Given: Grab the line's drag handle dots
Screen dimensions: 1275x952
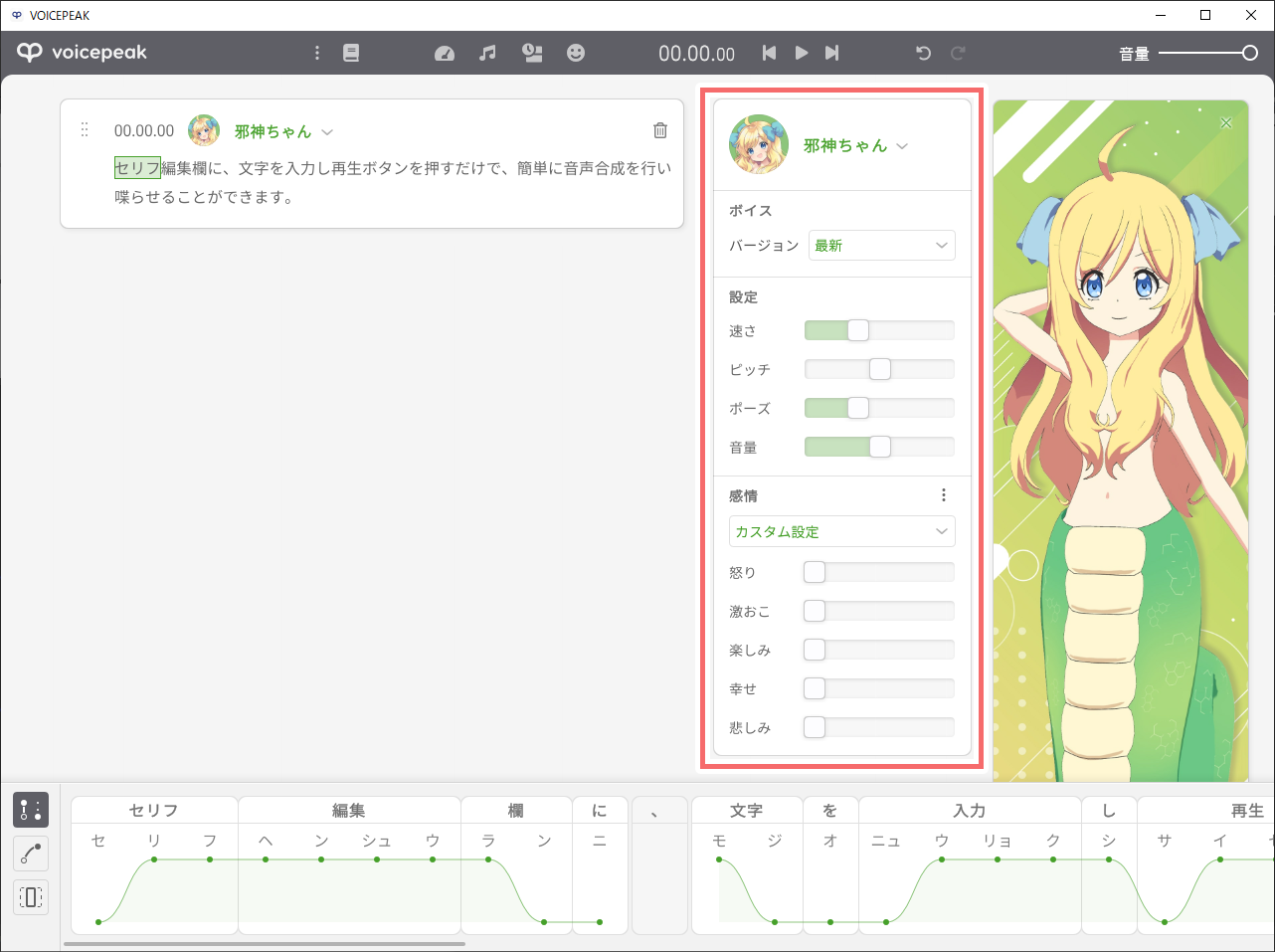Looking at the screenshot, I should tap(85, 130).
